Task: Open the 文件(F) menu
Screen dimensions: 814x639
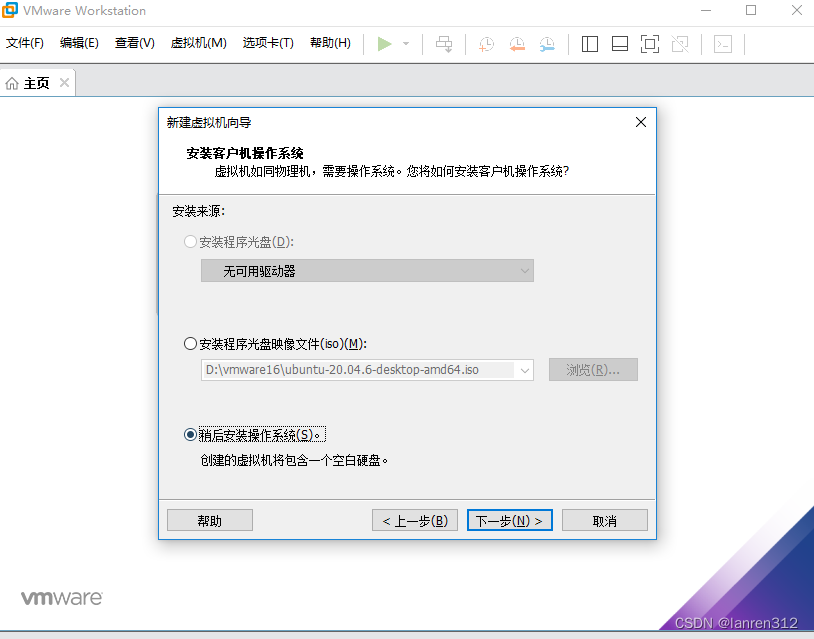Action: [x=25, y=43]
